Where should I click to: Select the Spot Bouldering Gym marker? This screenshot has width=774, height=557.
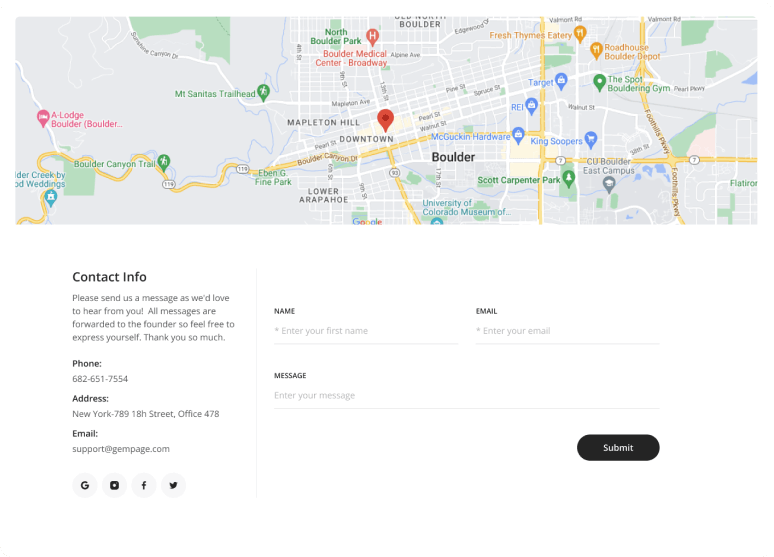tap(599, 82)
